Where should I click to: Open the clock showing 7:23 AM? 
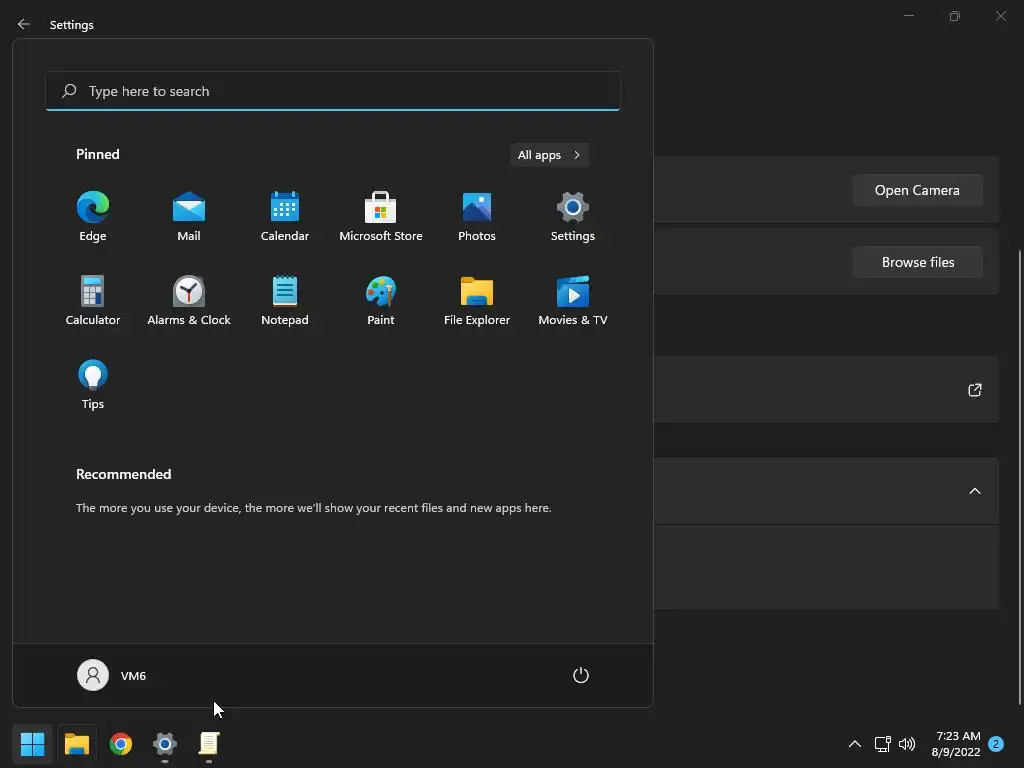[x=956, y=744]
